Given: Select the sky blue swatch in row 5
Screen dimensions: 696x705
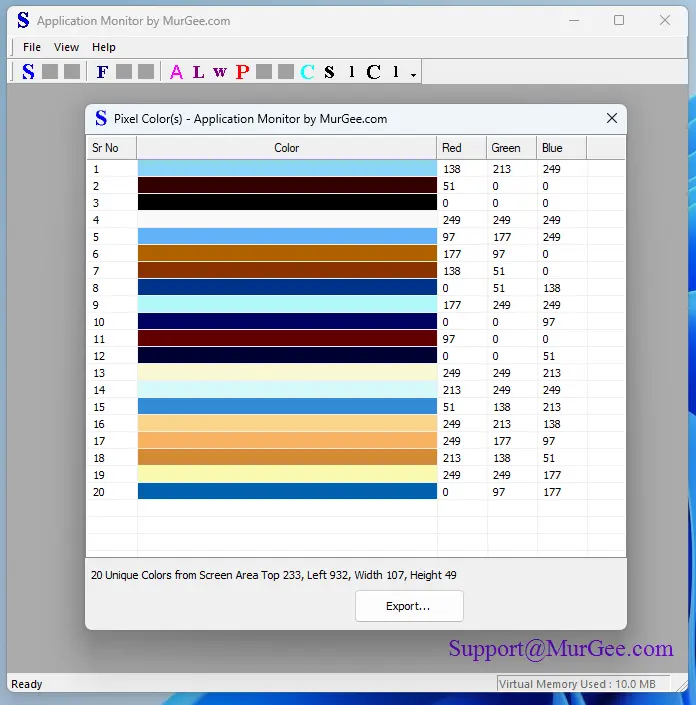Looking at the screenshot, I should [x=287, y=236].
